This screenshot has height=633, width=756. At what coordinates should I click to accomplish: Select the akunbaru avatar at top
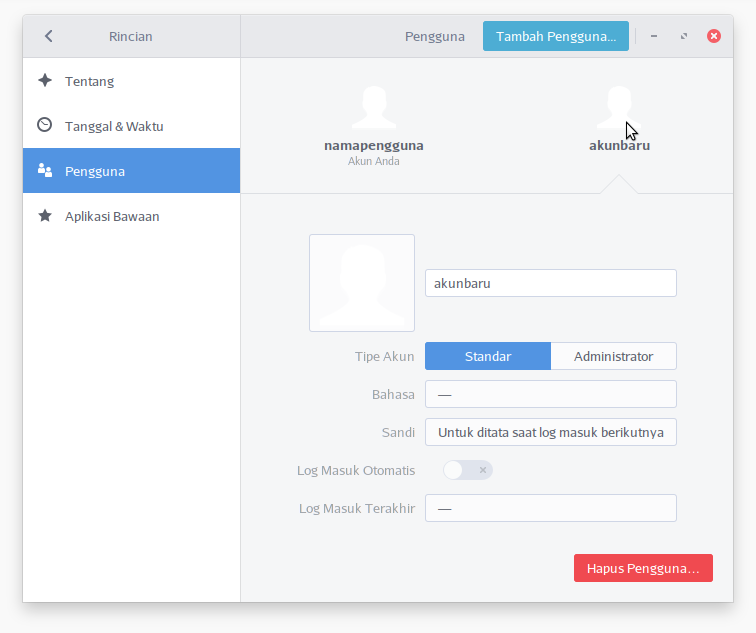tap(618, 107)
